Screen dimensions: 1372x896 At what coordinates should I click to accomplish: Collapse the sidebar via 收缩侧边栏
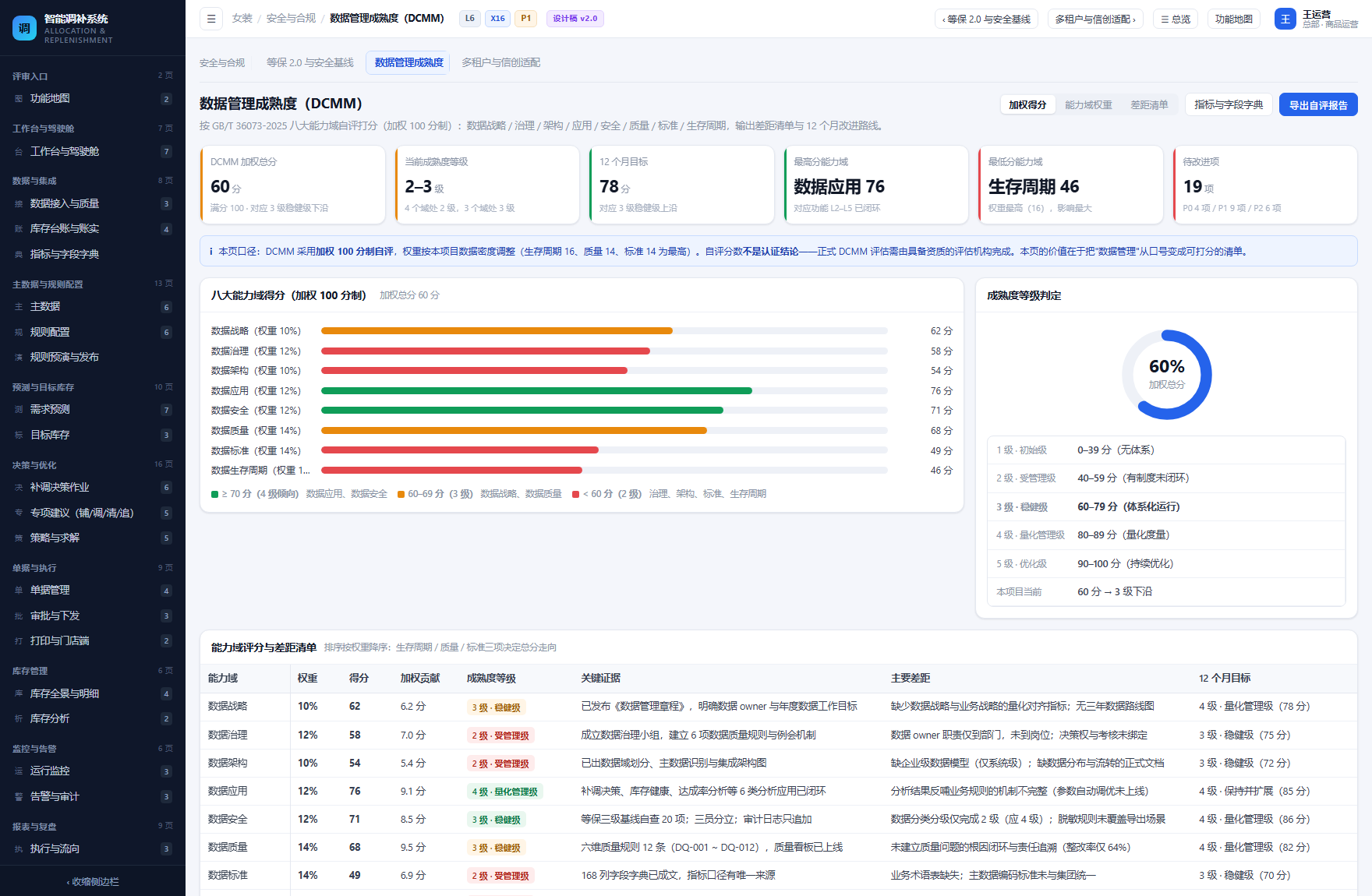tap(93, 882)
